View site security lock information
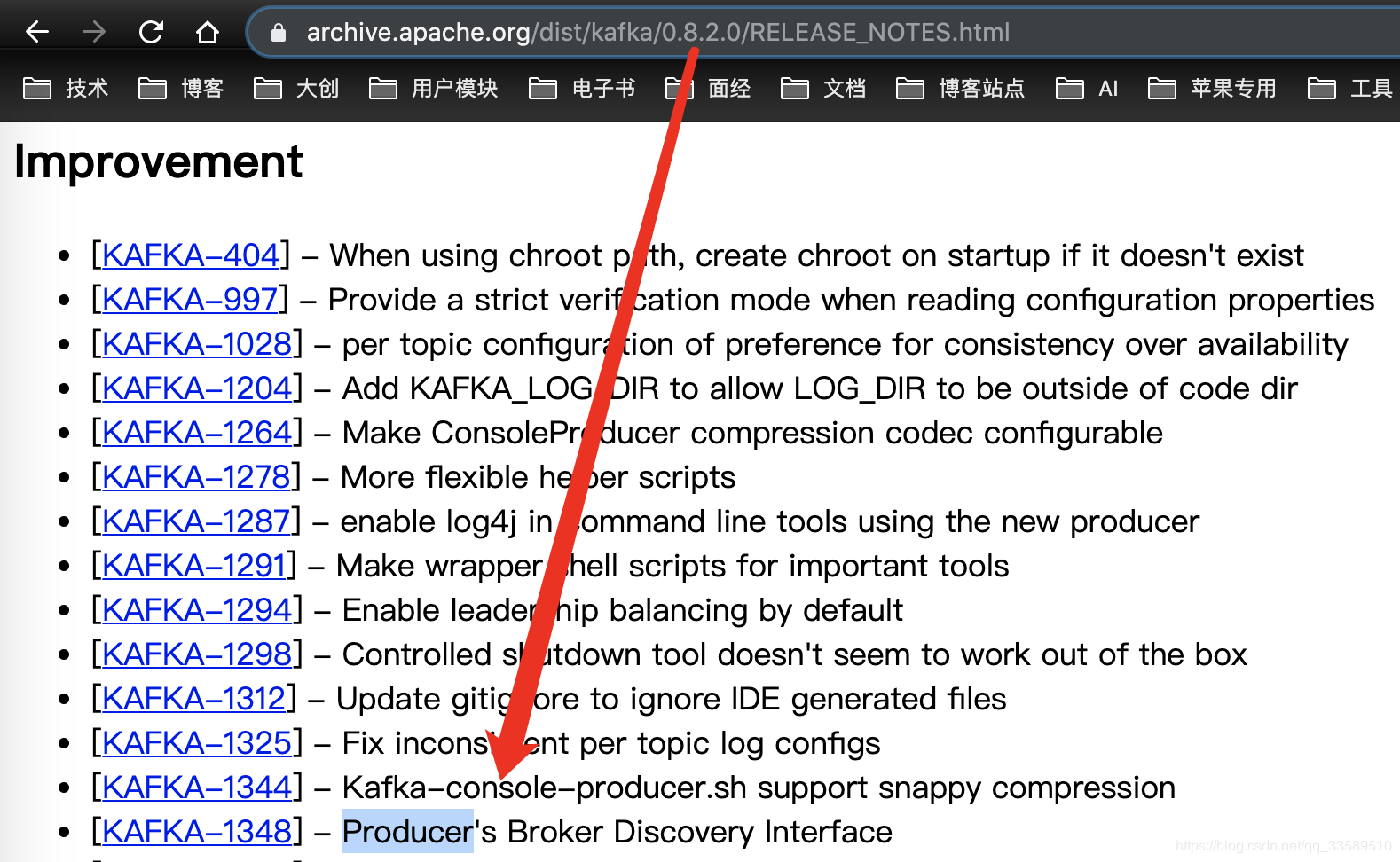 (x=279, y=33)
